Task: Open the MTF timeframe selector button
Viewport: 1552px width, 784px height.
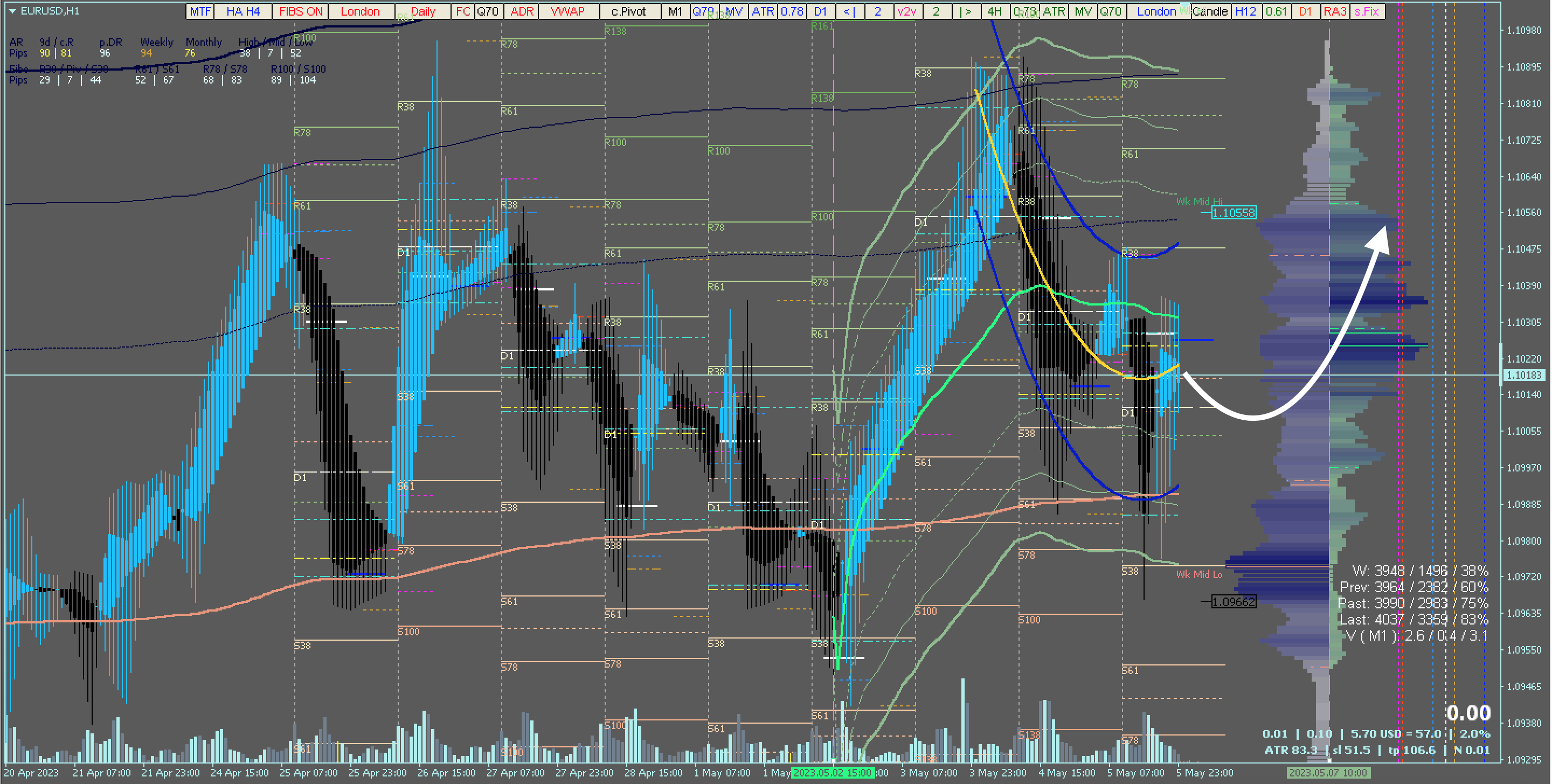Action: [200, 11]
